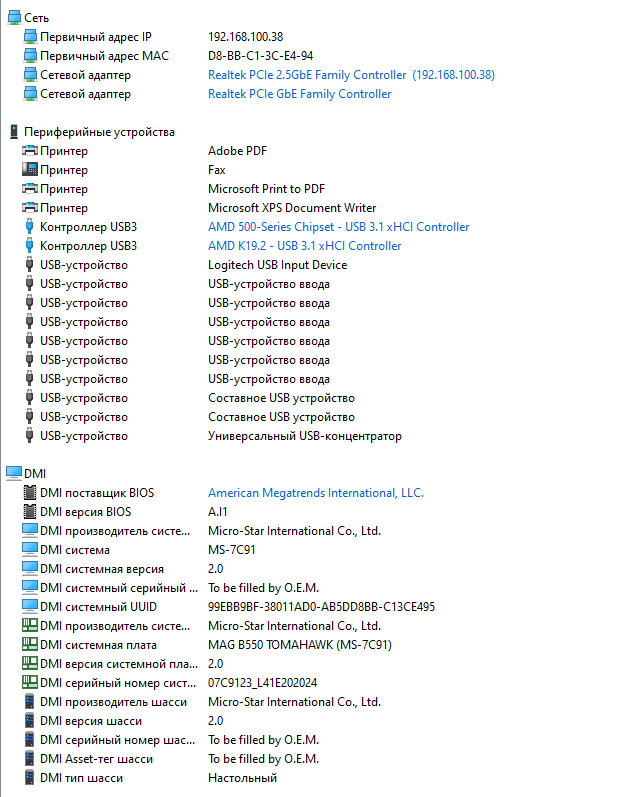Open the AMD 500-Series Chipset USB 3.1 xHCI link
Viewport: 627px width, 797px height.
pyautogui.click(x=338, y=227)
